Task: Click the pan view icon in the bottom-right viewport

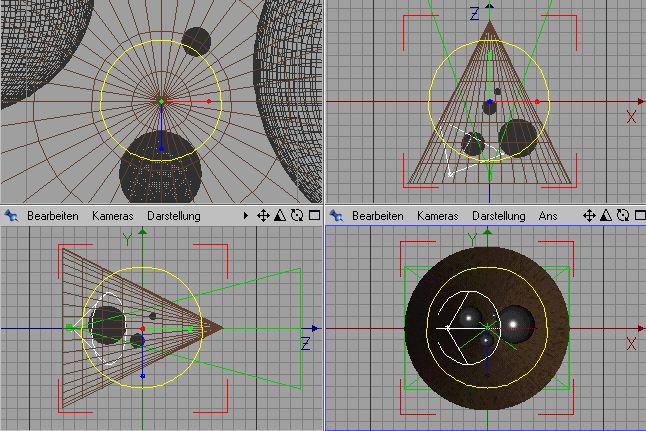Action: [x=590, y=215]
